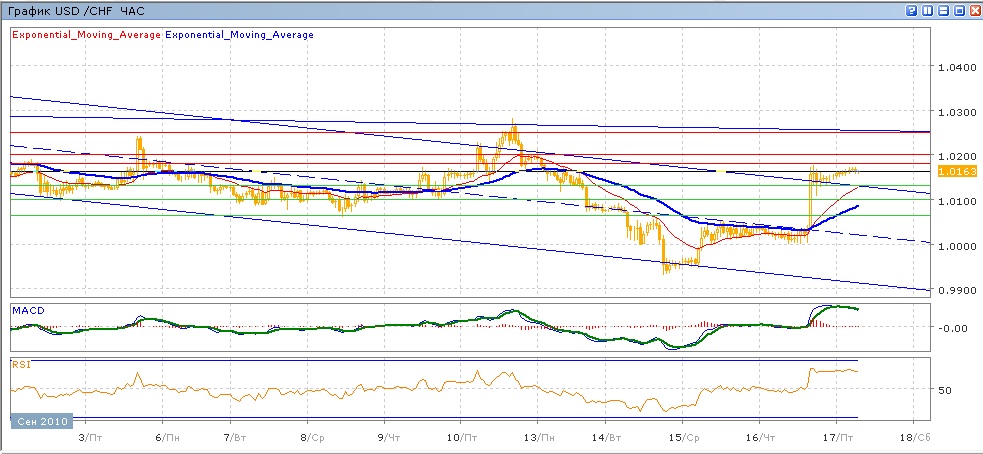983x454 pixels.
Task: Click the vertical tile layout icon
Action: pyautogui.click(x=927, y=10)
